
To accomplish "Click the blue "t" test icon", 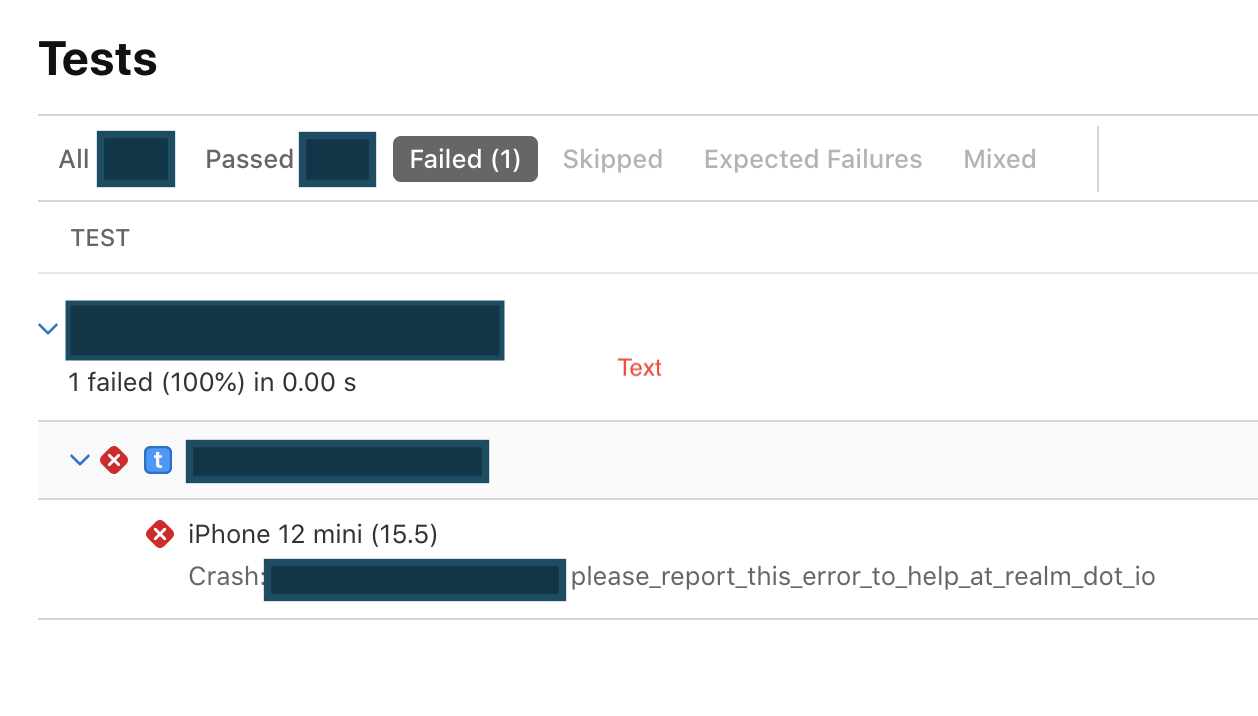I will [x=158, y=460].
